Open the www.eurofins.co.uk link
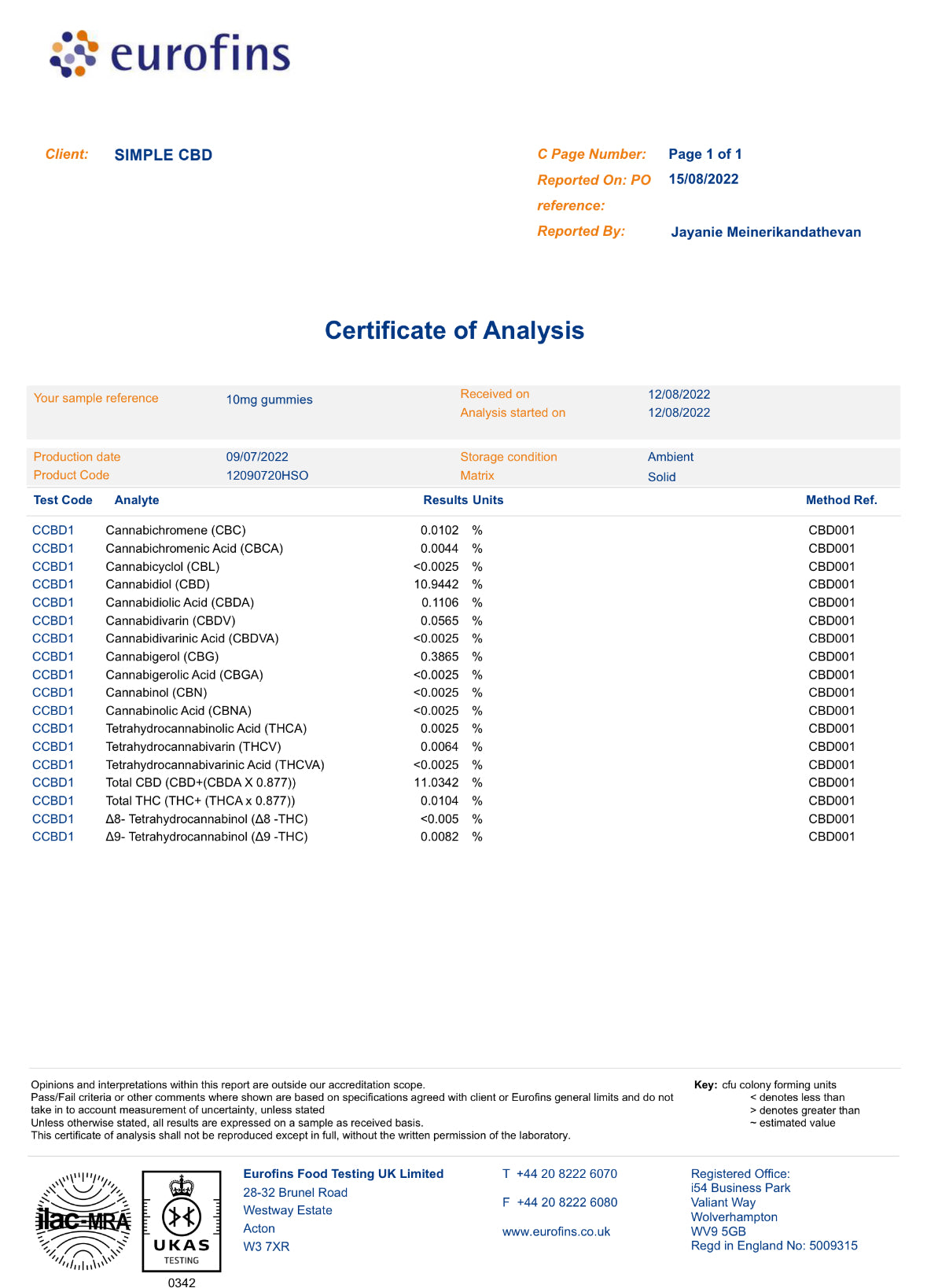 click(556, 1231)
